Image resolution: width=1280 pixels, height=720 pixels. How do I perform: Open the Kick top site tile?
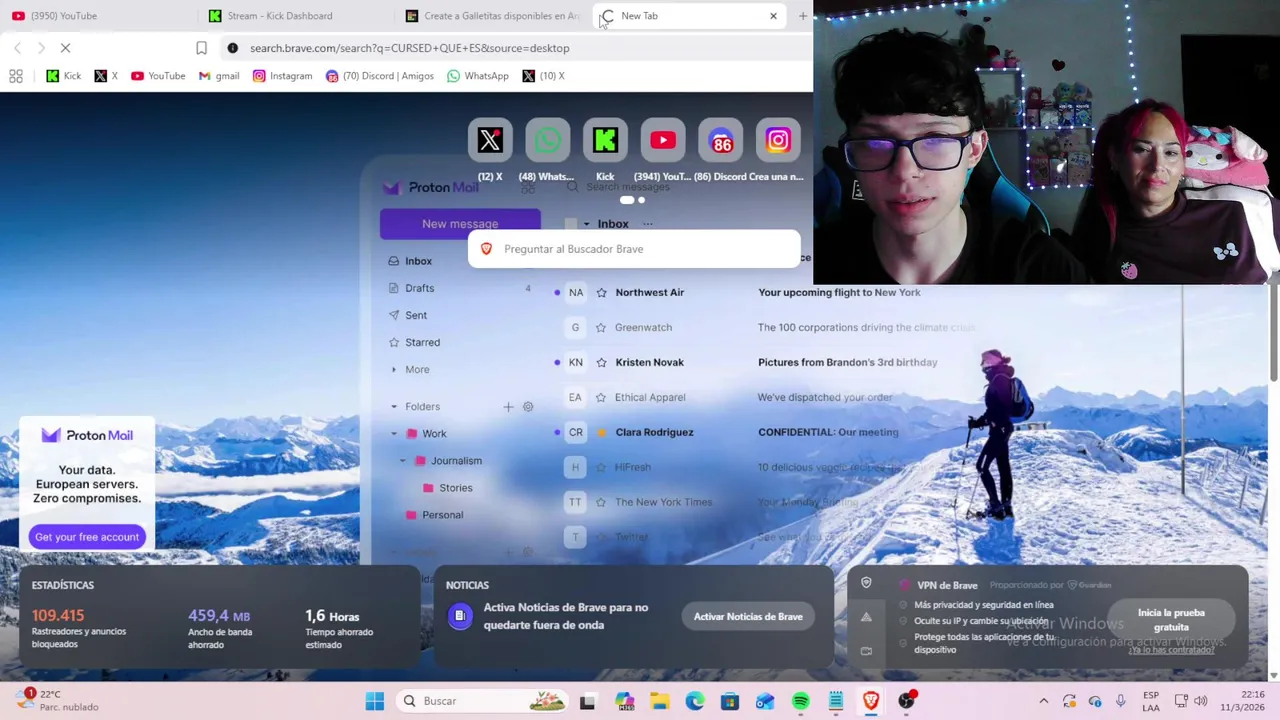tap(605, 141)
